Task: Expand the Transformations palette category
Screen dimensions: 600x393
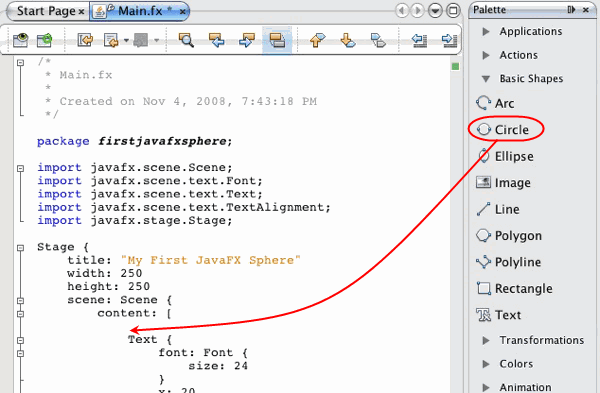Action: tap(486, 340)
